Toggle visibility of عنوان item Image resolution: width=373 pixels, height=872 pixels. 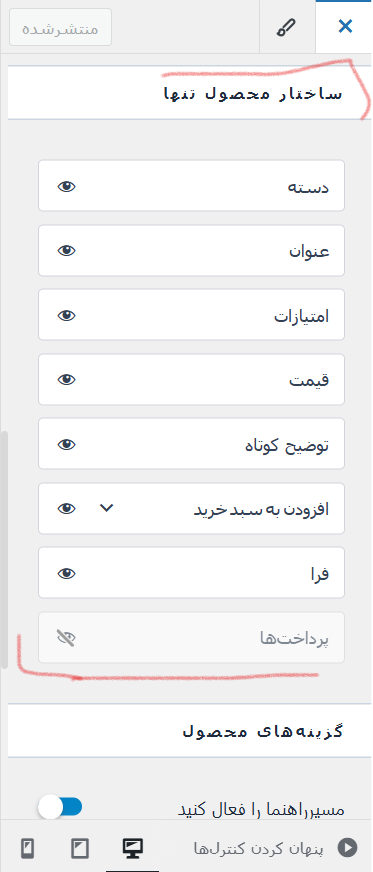click(x=66, y=251)
